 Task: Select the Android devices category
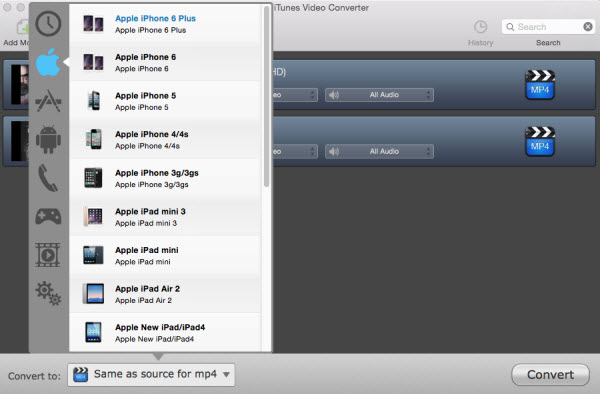pyautogui.click(x=48, y=139)
